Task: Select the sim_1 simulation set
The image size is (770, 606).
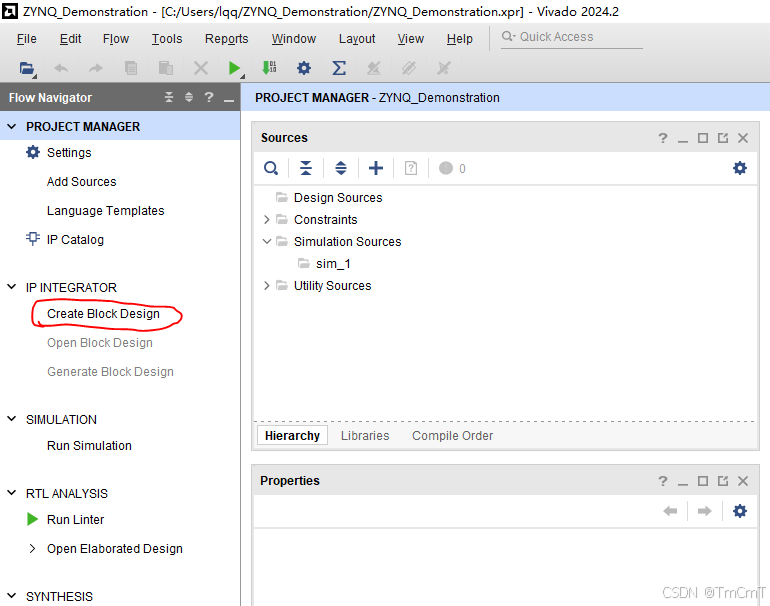Action: tap(333, 264)
